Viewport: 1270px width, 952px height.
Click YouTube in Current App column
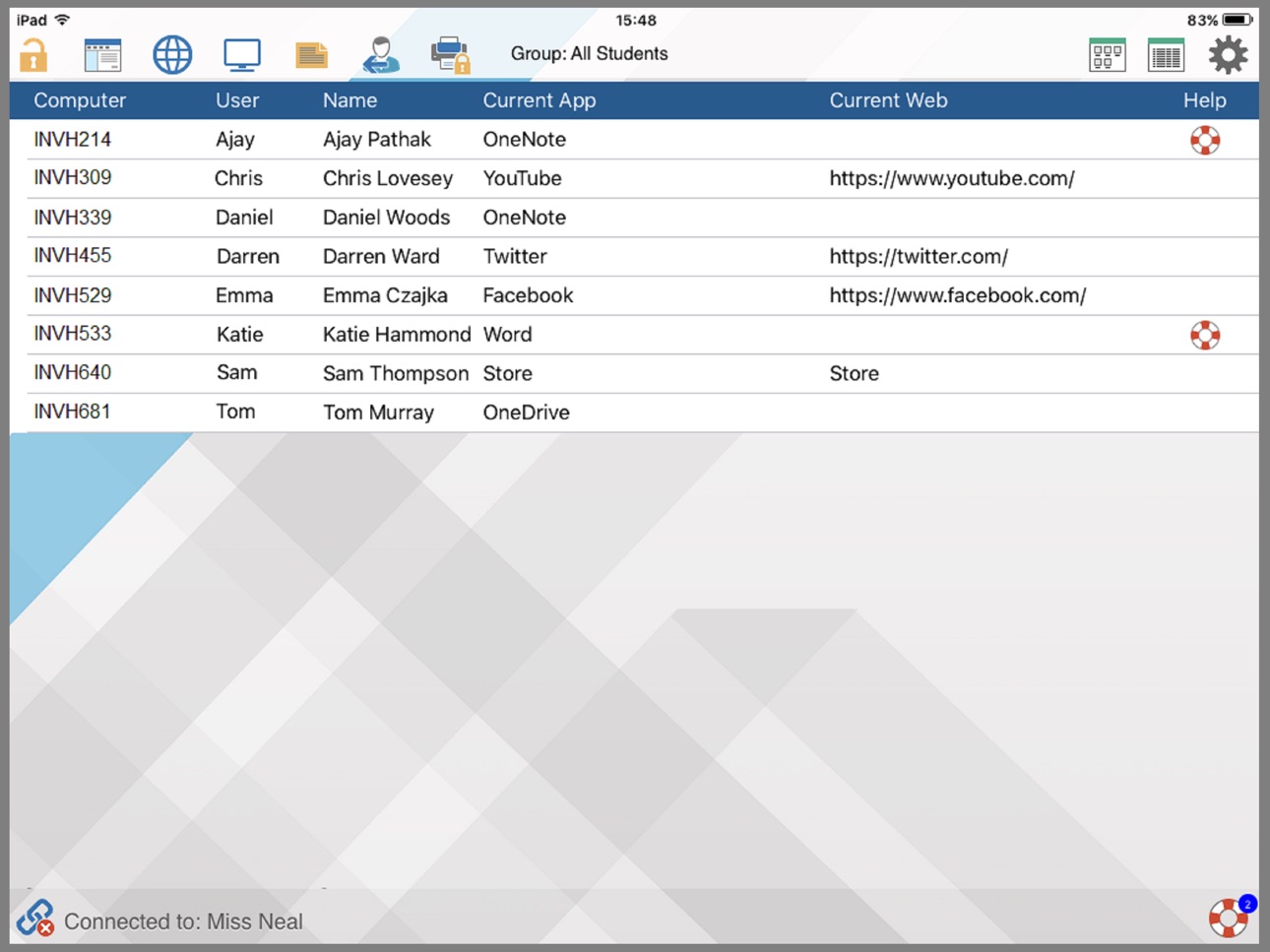[522, 178]
